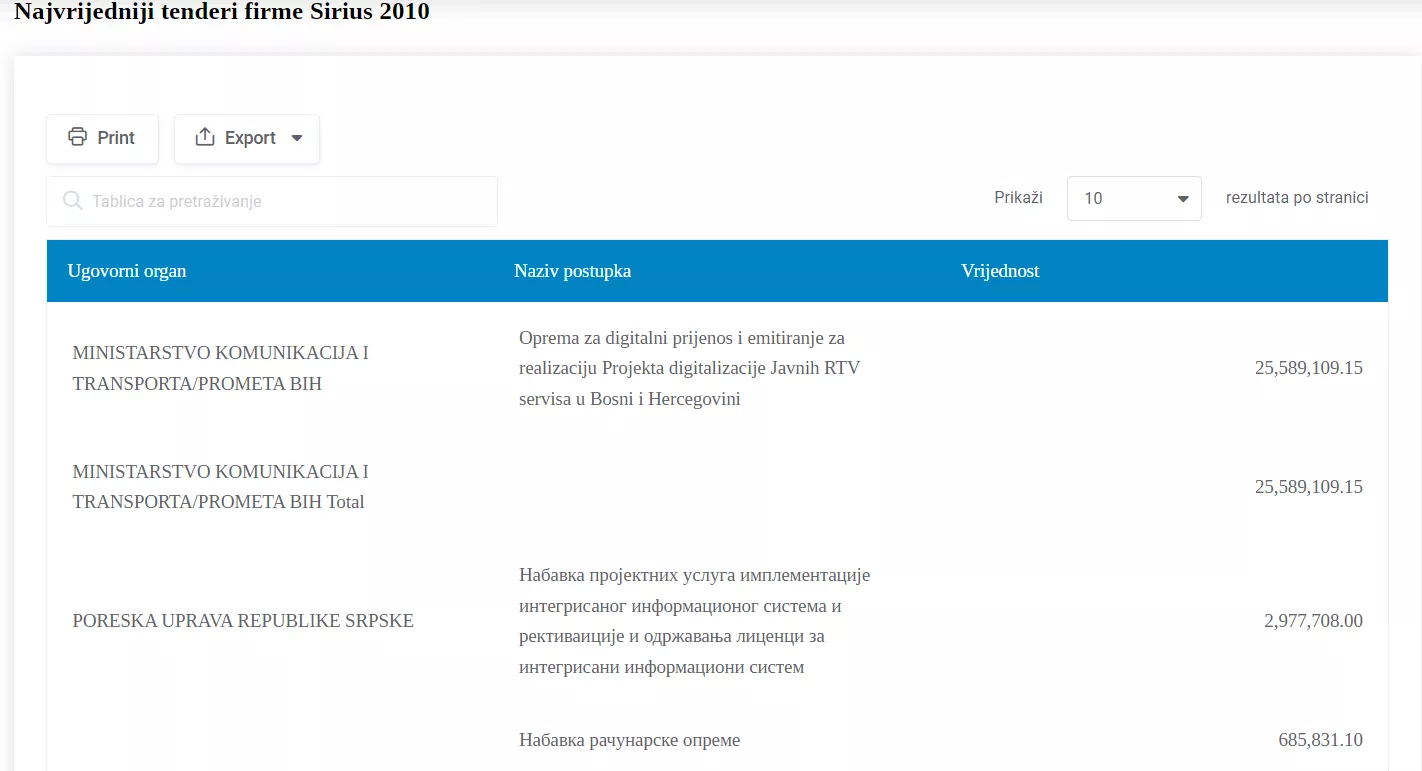The height and width of the screenshot is (771, 1422).
Task: Click the magnifying glass search icon
Action: [x=72, y=201]
